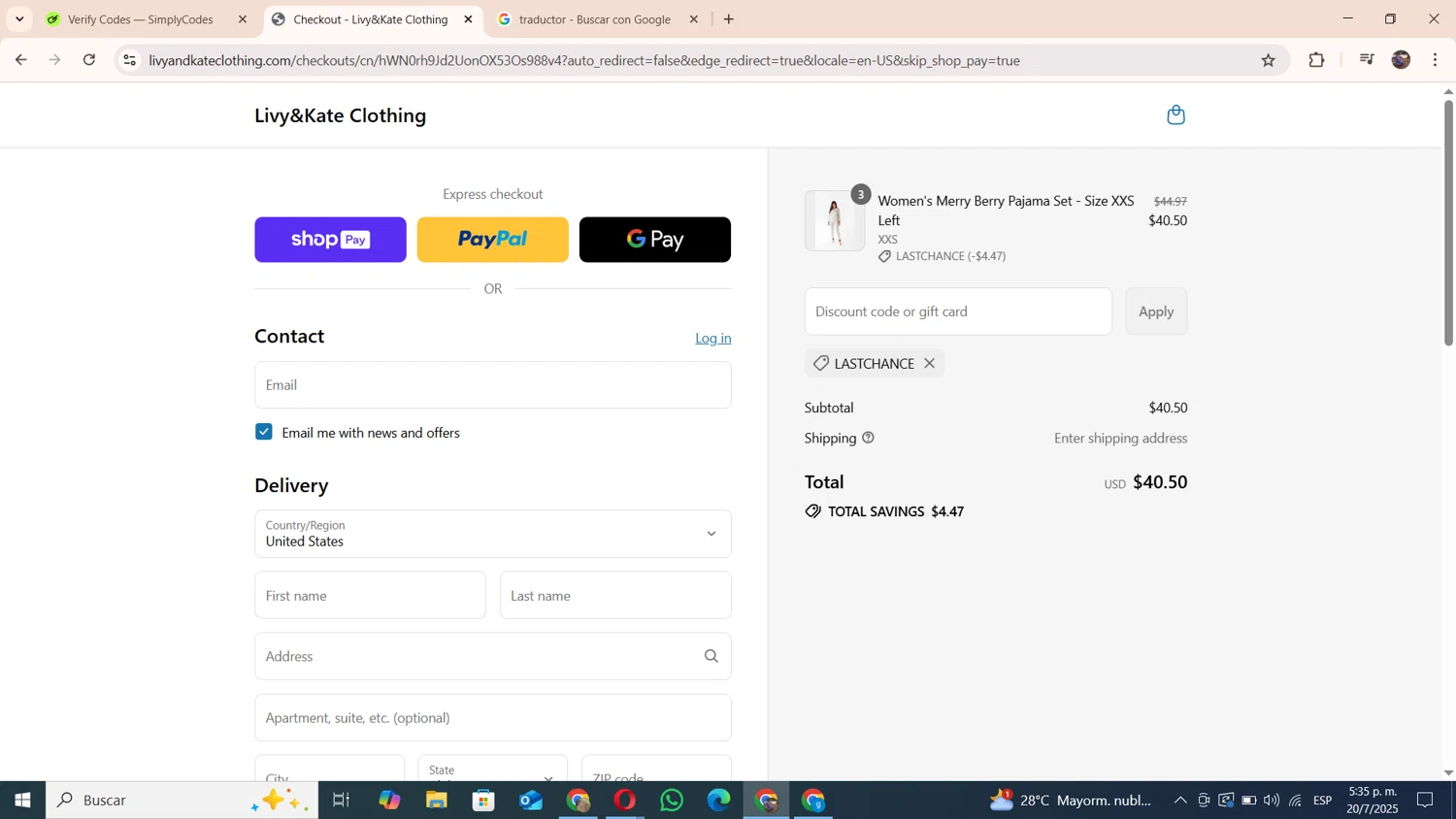Focus the Last name field
The image size is (1456, 819).
pos(615,595)
